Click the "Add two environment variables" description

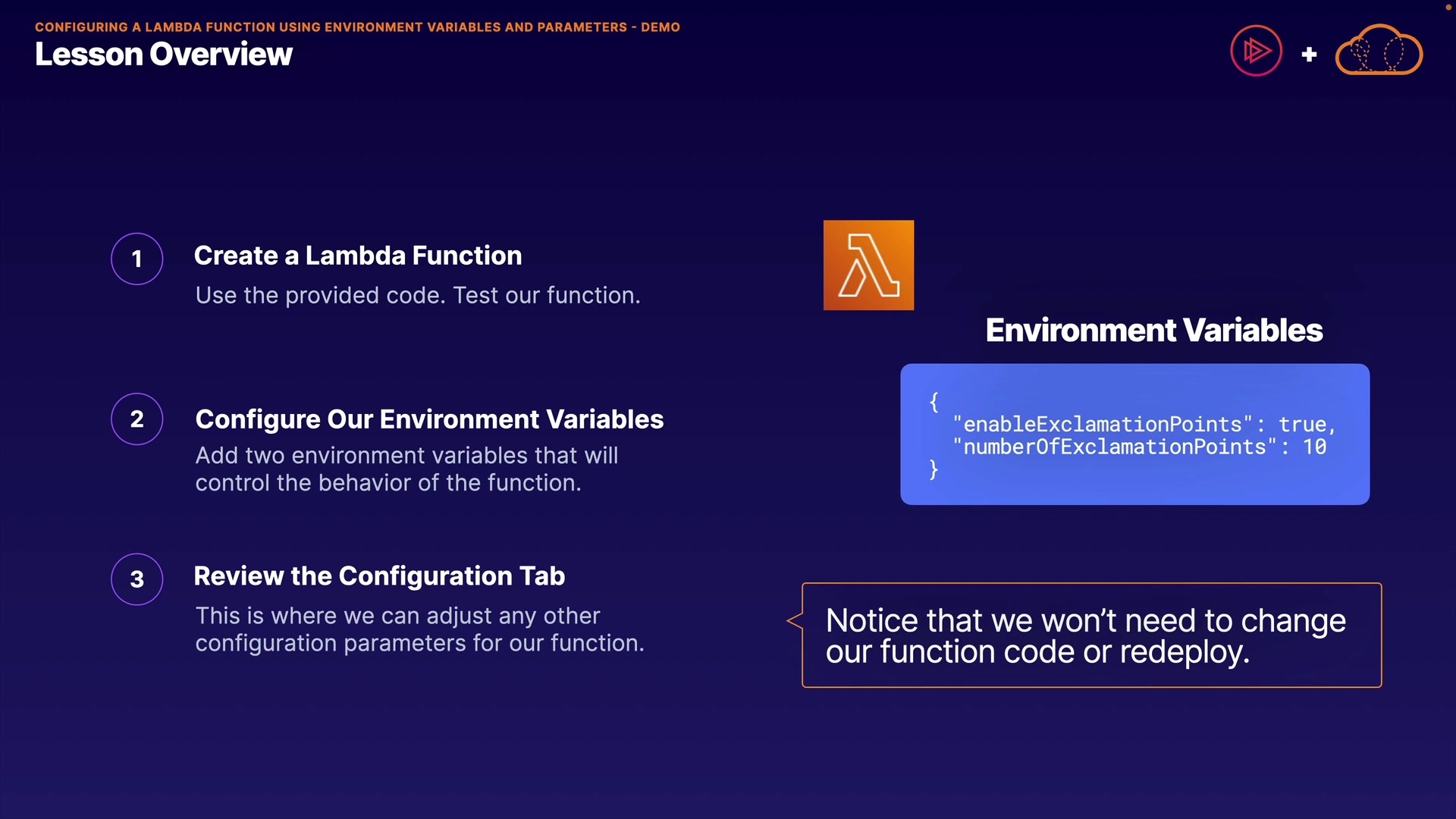[406, 469]
